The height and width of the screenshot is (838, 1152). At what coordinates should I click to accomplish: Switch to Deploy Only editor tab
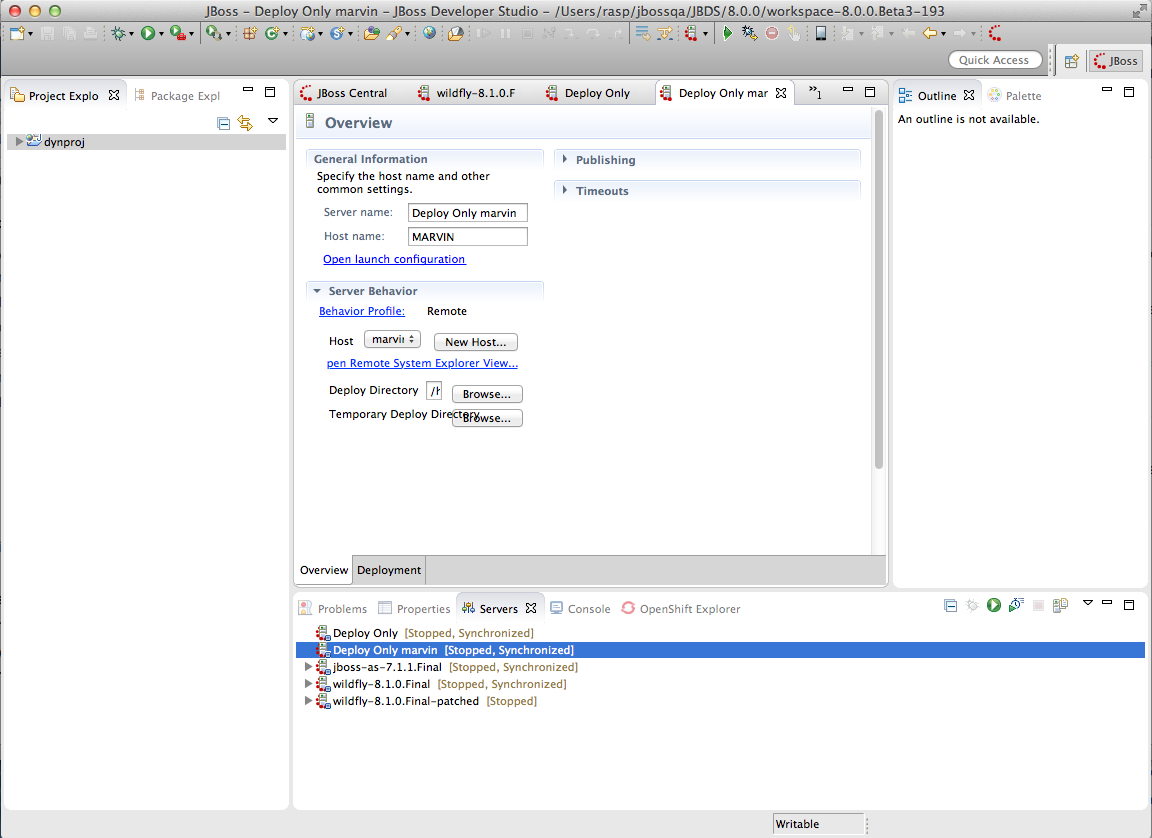pos(588,93)
